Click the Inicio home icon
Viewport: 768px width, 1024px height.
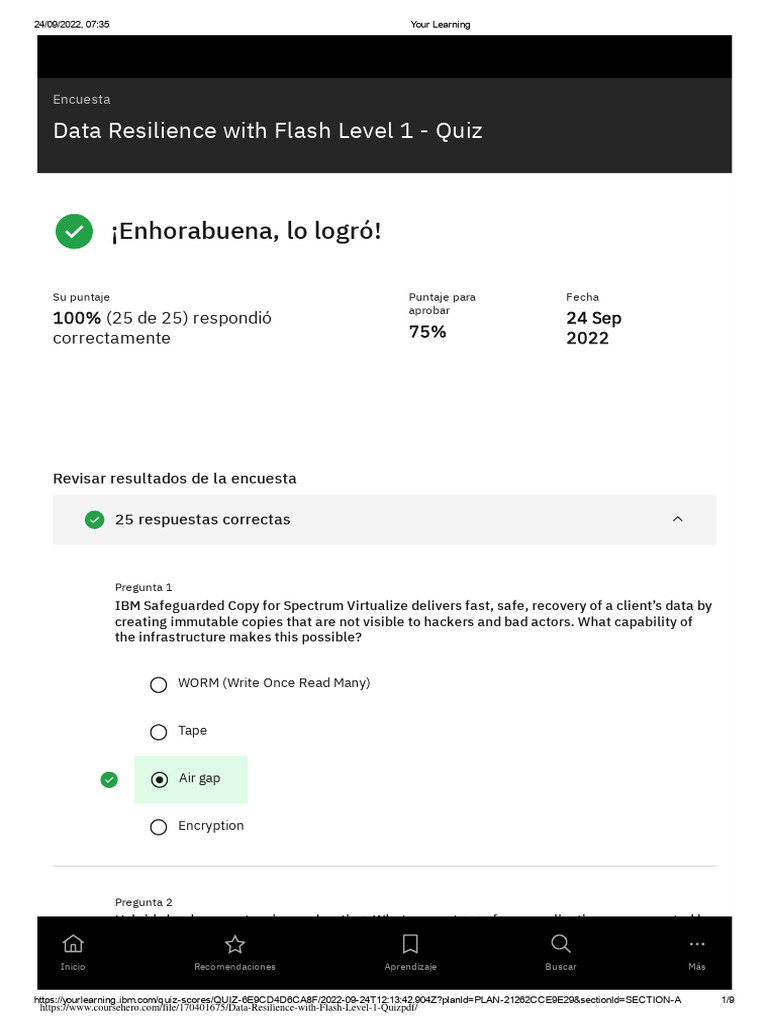click(72, 944)
